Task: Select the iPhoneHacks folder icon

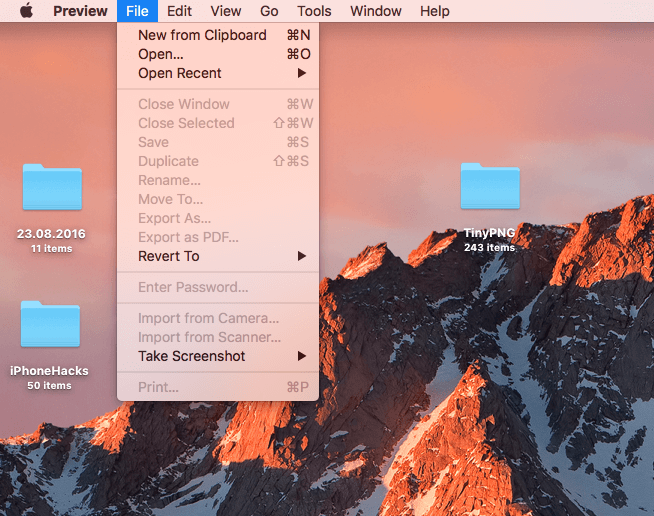Action: coord(50,325)
